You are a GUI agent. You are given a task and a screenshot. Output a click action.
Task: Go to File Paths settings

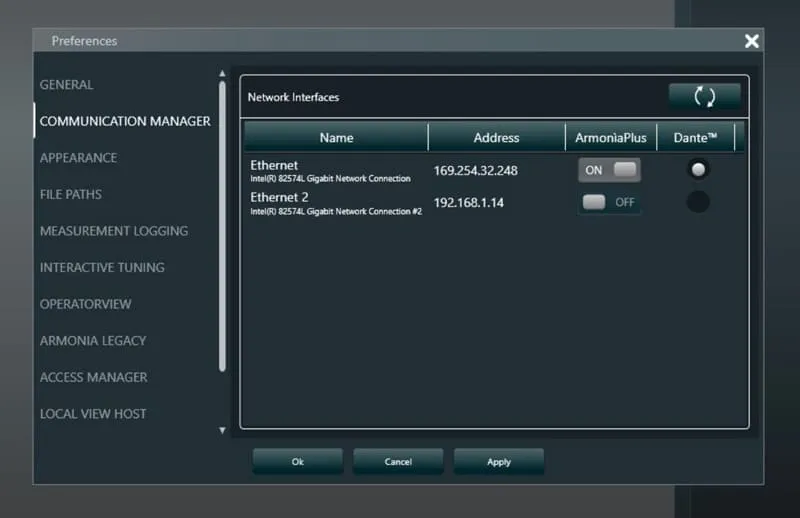coord(71,194)
